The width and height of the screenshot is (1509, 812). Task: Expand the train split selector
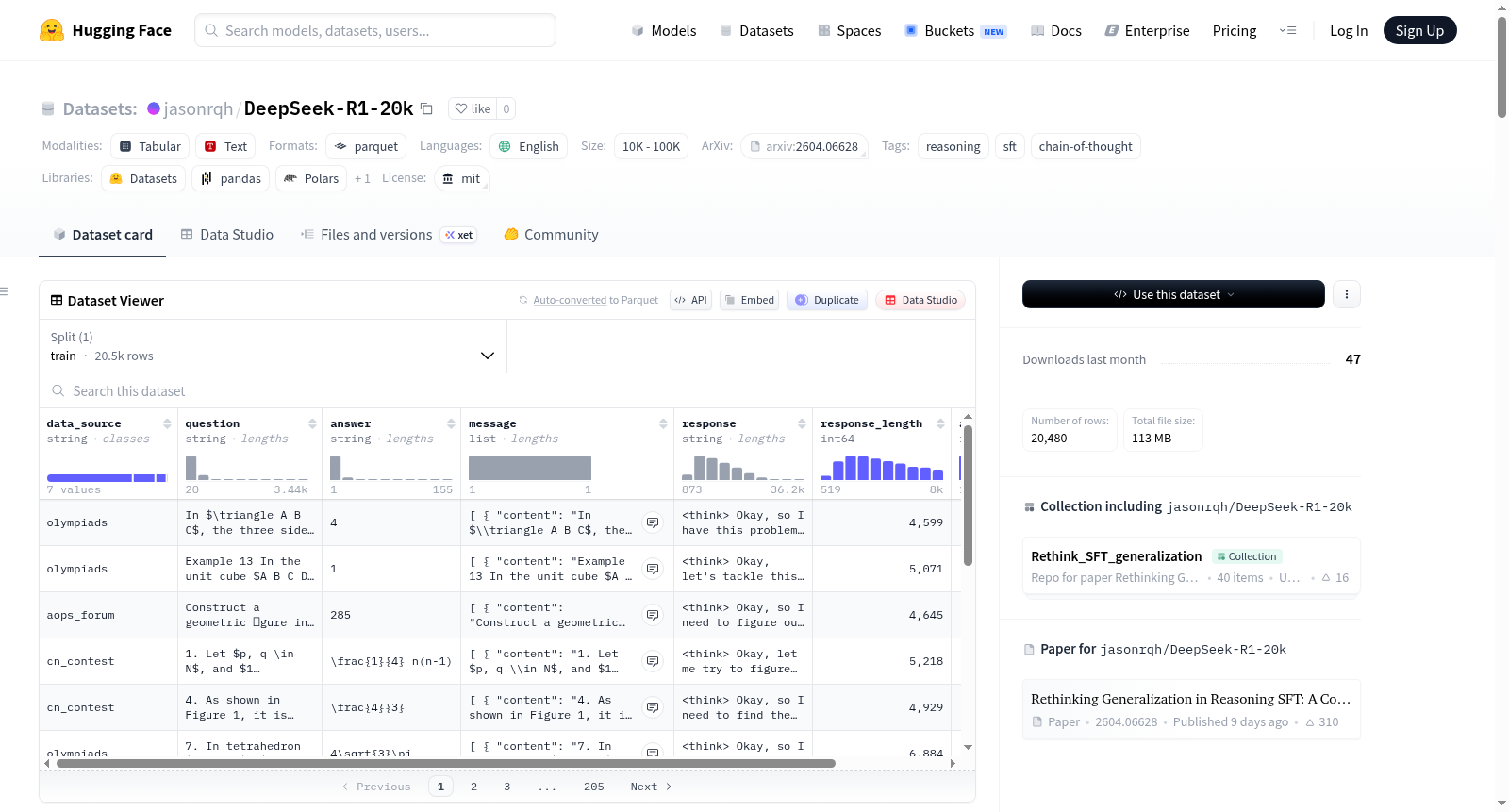click(x=273, y=347)
